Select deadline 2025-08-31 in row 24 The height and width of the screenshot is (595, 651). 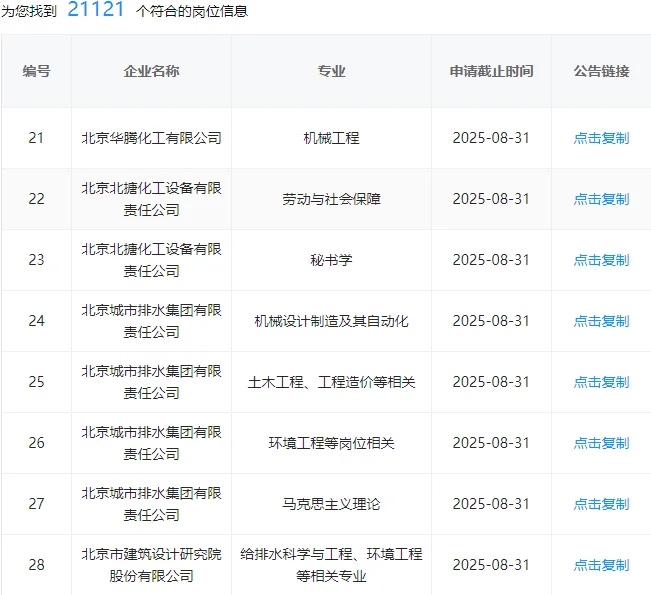tap(491, 321)
